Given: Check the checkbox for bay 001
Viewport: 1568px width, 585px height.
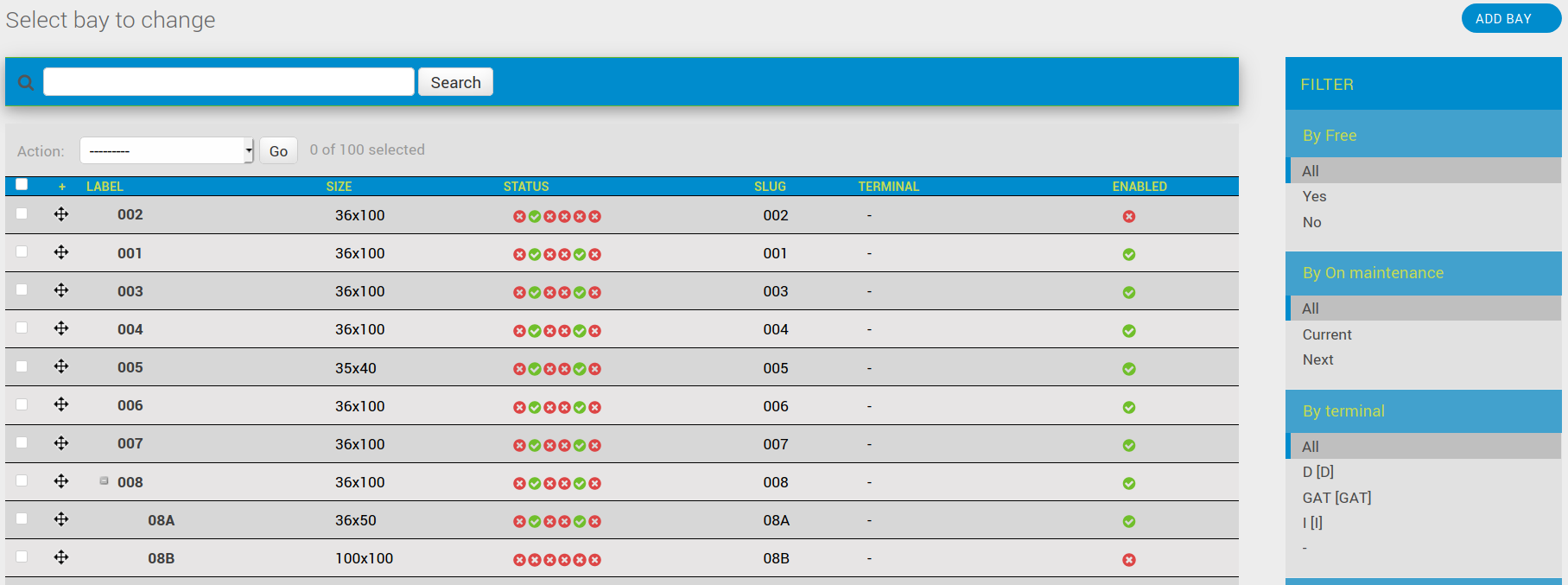Looking at the screenshot, I should click(22, 251).
